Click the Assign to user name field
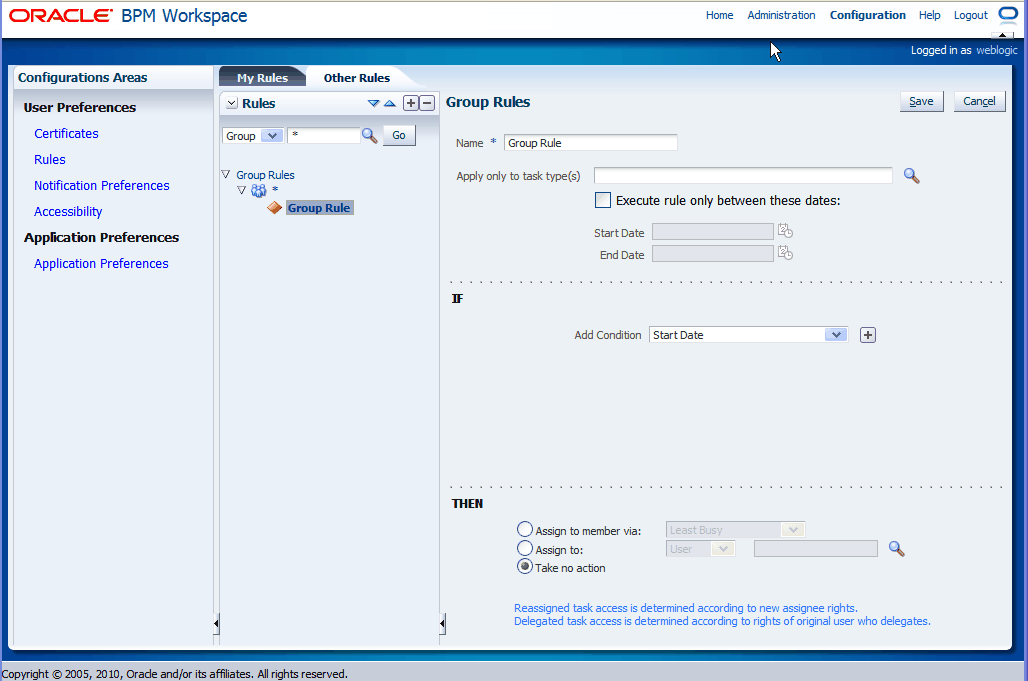This screenshot has width=1028, height=681. pos(816,549)
